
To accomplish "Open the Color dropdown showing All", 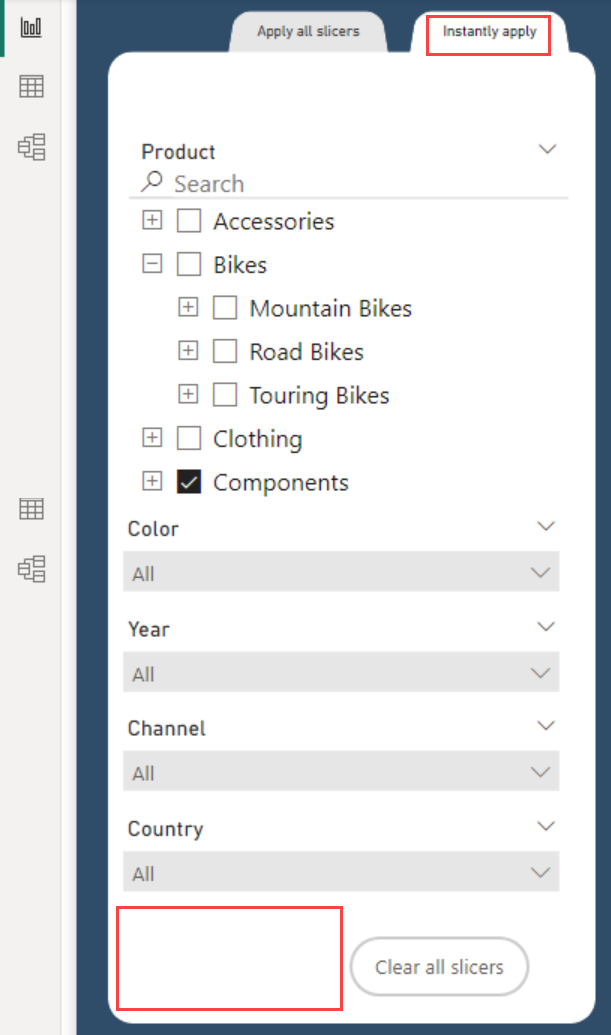I will [x=341, y=572].
